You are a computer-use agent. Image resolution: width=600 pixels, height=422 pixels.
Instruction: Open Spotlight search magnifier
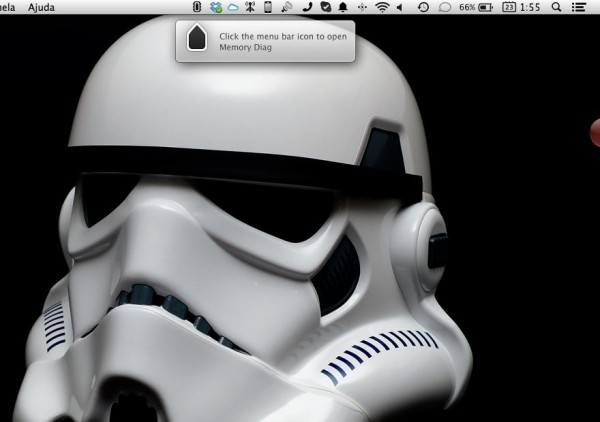(557, 7)
